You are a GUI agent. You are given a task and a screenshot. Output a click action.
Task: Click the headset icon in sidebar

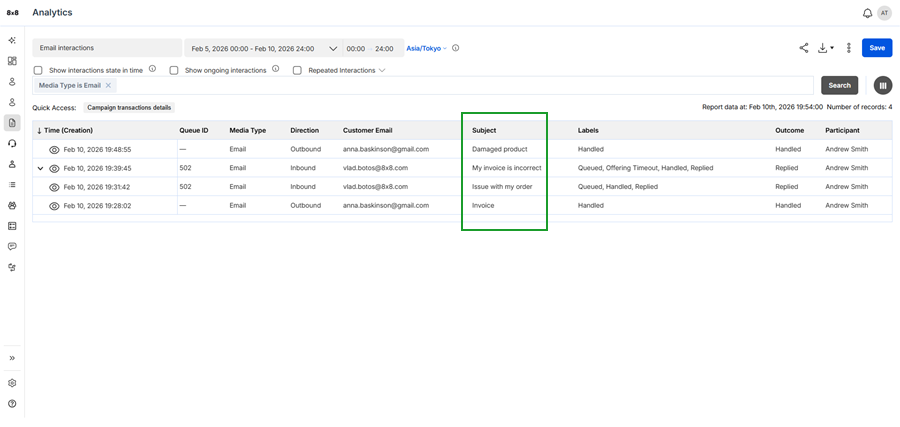pyautogui.click(x=12, y=143)
